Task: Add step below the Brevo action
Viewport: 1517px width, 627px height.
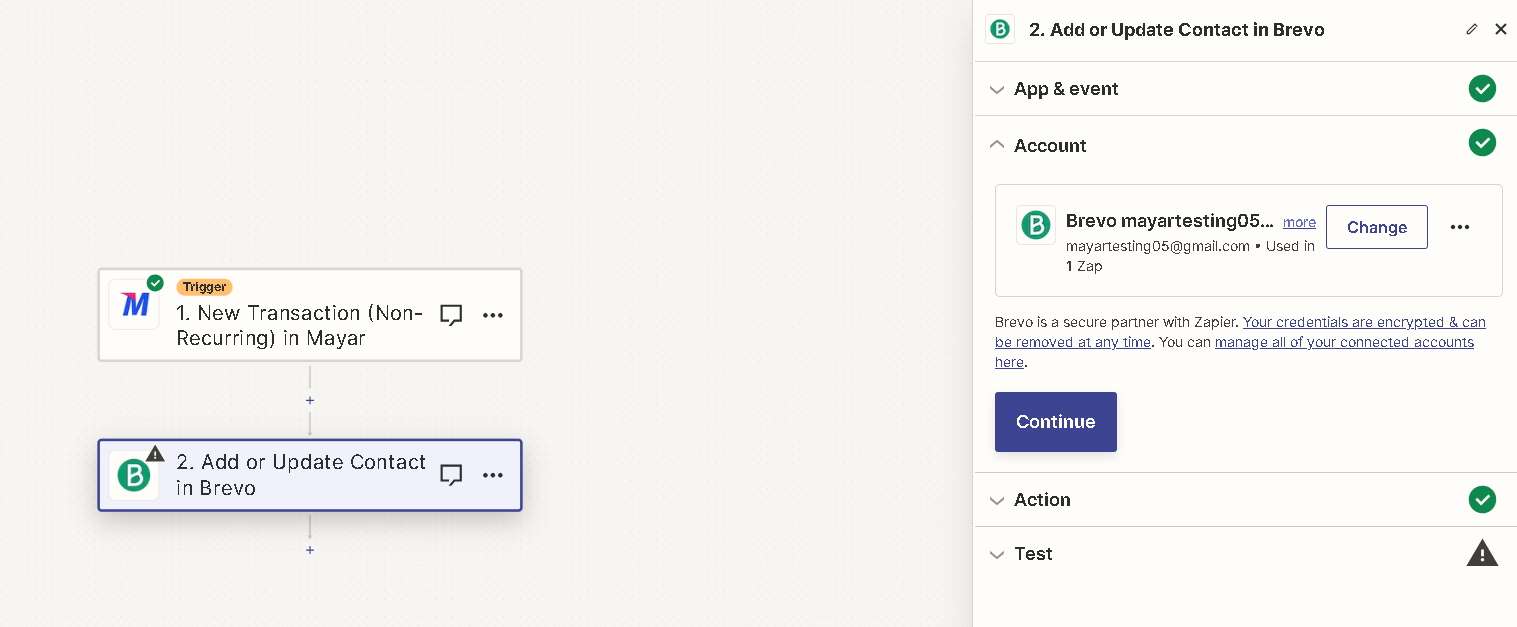Action: (310, 550)
